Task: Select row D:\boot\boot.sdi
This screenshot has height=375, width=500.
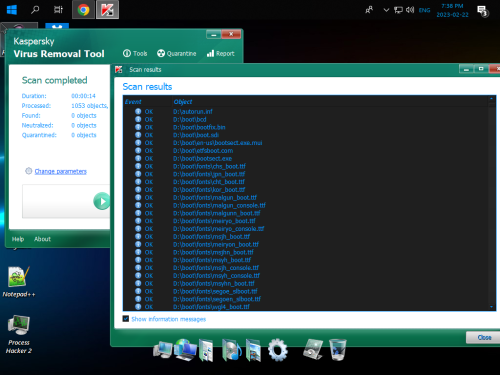Action: click(x=306, y=135)
